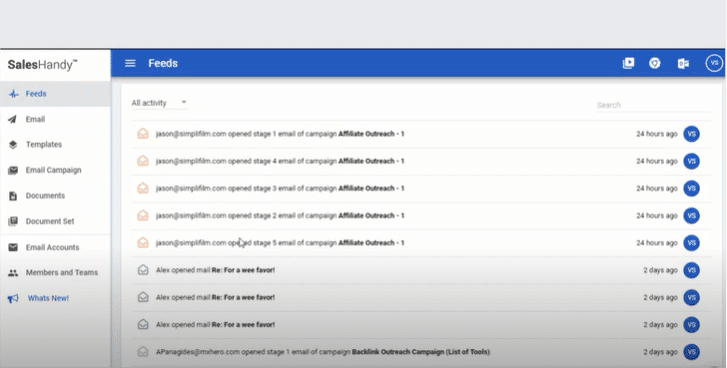The width and height of the screenshot is (727, 368).
Task: Click the Members and Teams people icon
Action: (x=13, y=273)
